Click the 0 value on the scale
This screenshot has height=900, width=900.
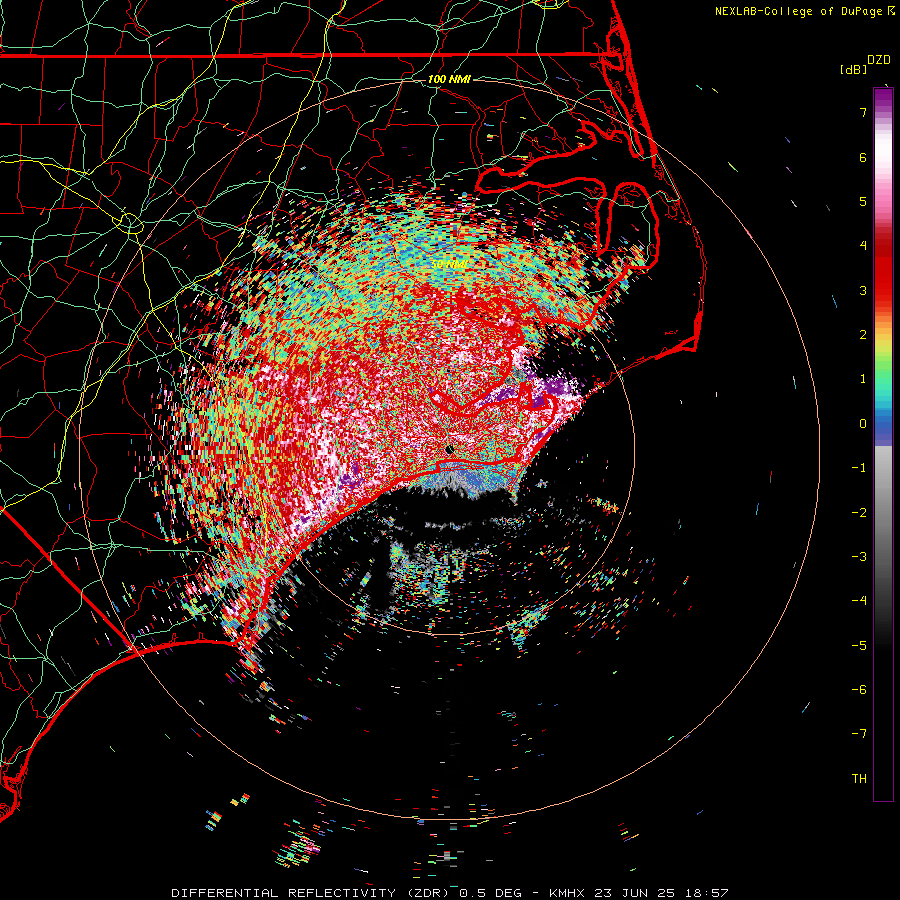point(863,423)
